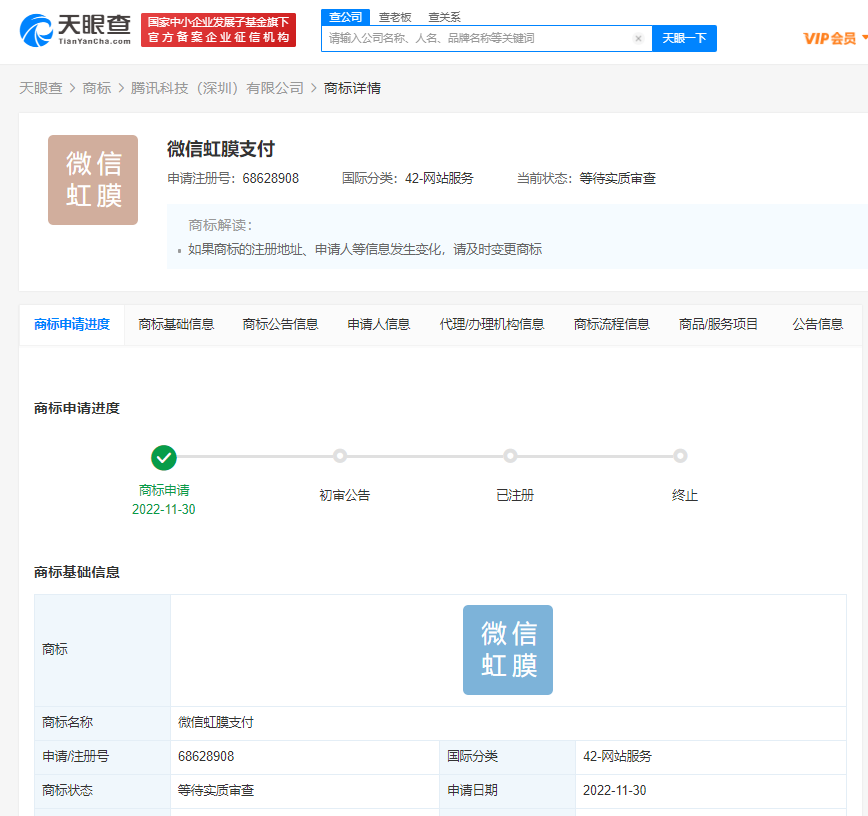This screenshot has height=816, width=868.
Task: Go to 腾讯科技(深圳)有限公司 breadcrumb link
Action: [x=217, y=88]
